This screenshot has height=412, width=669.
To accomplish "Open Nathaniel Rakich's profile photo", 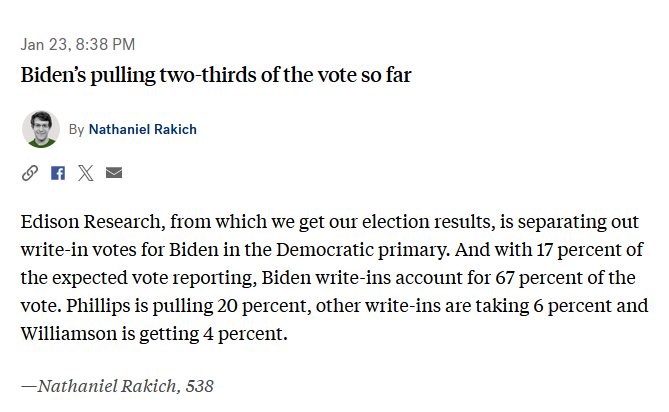I will [x=41, y=129].
